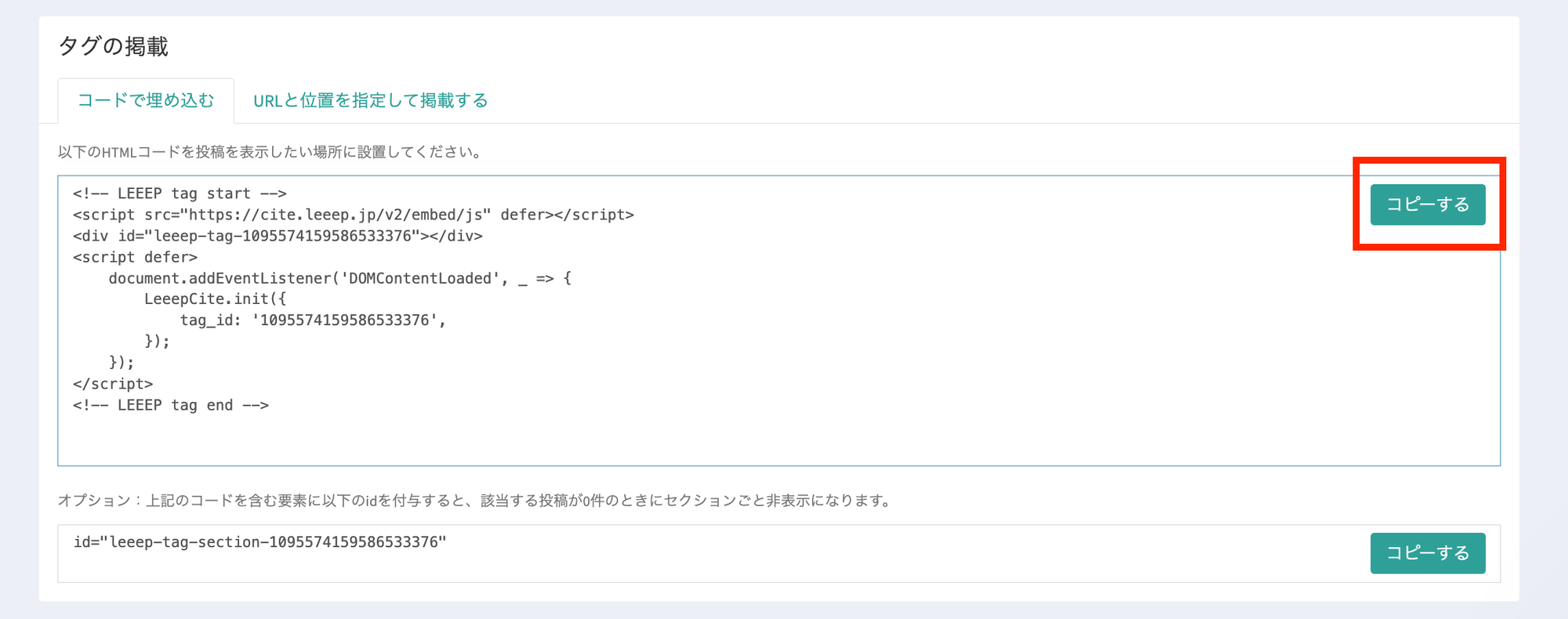Image resolution: width=1568 pixels, height=619 pixels.
Task: Switch to the コードで埋め込む tab
Action: click(x=146, y=100)
